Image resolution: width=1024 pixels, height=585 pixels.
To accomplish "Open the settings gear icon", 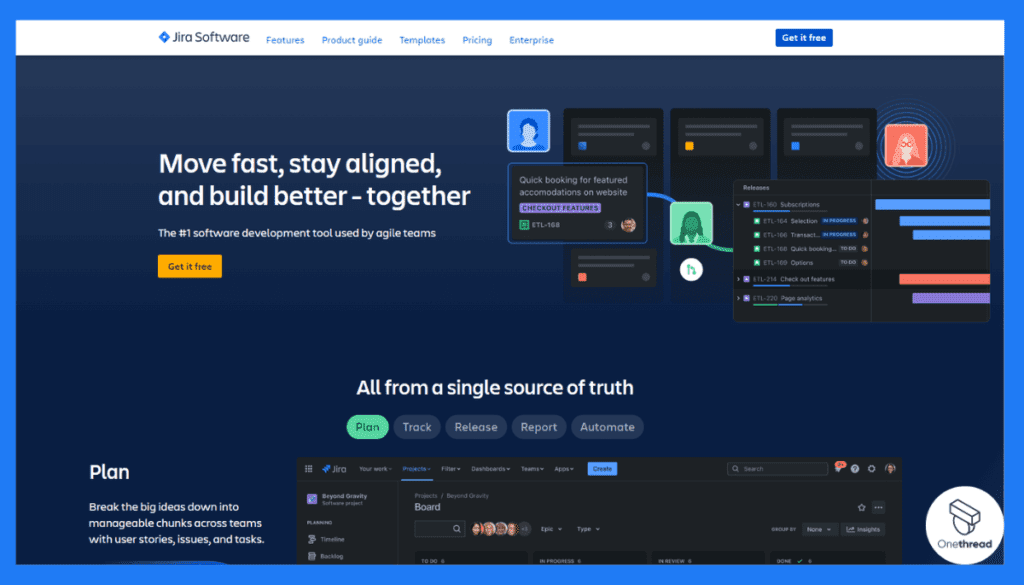I will (x=871, y=469).
